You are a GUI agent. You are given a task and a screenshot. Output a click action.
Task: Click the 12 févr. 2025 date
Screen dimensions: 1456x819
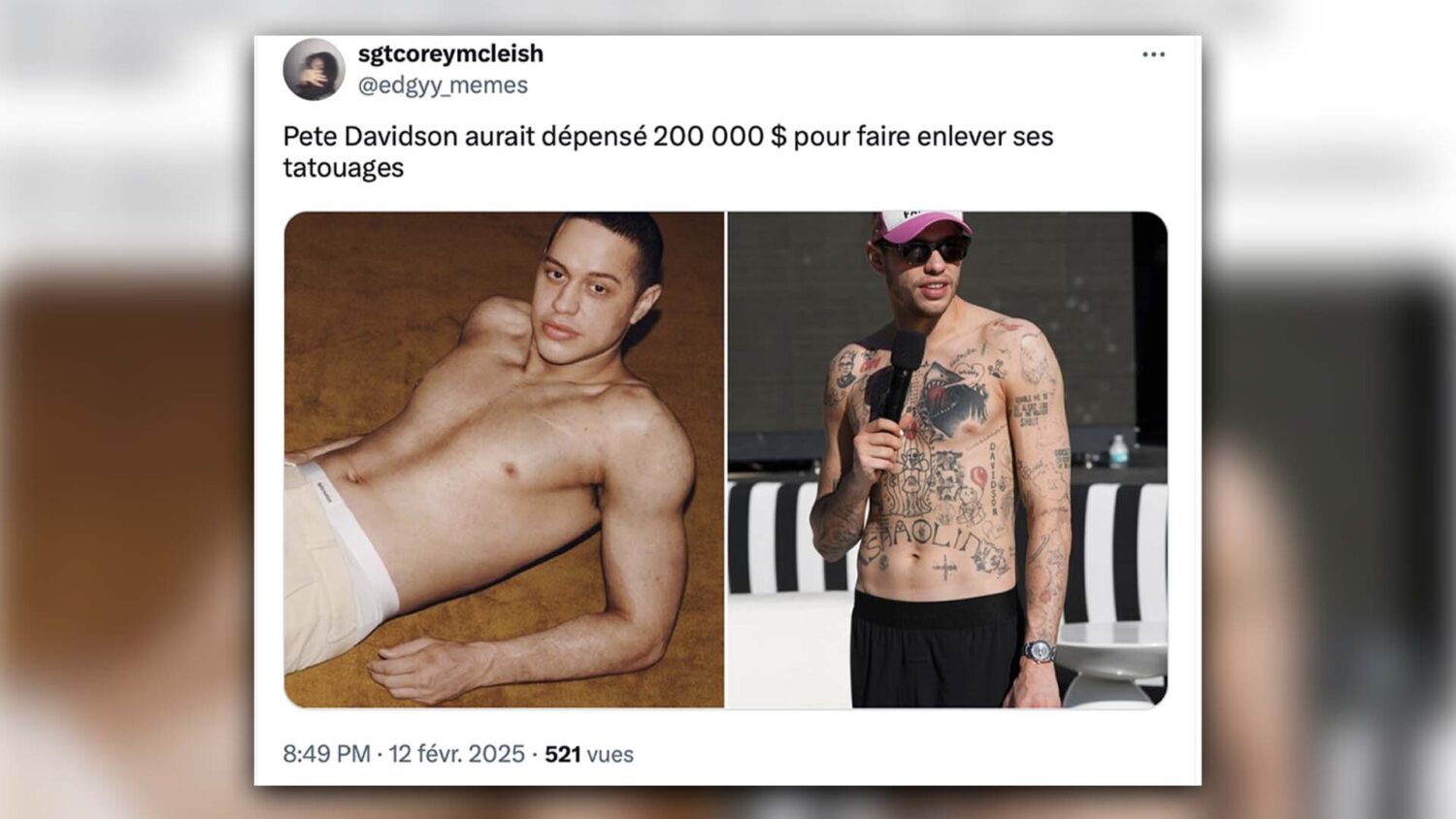(x=456, y=754)
